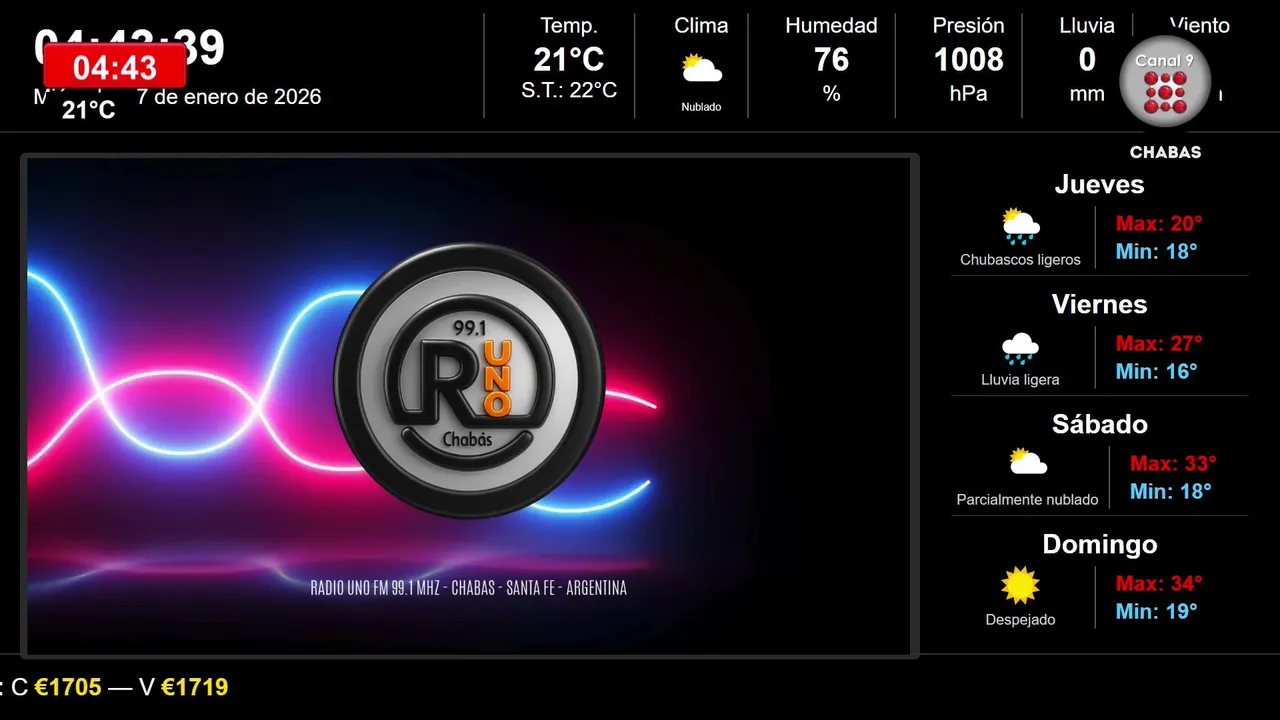1280x720 pixels.
Task: Click Viernes Max: 27° temperature
Action: pos(1159,343)
